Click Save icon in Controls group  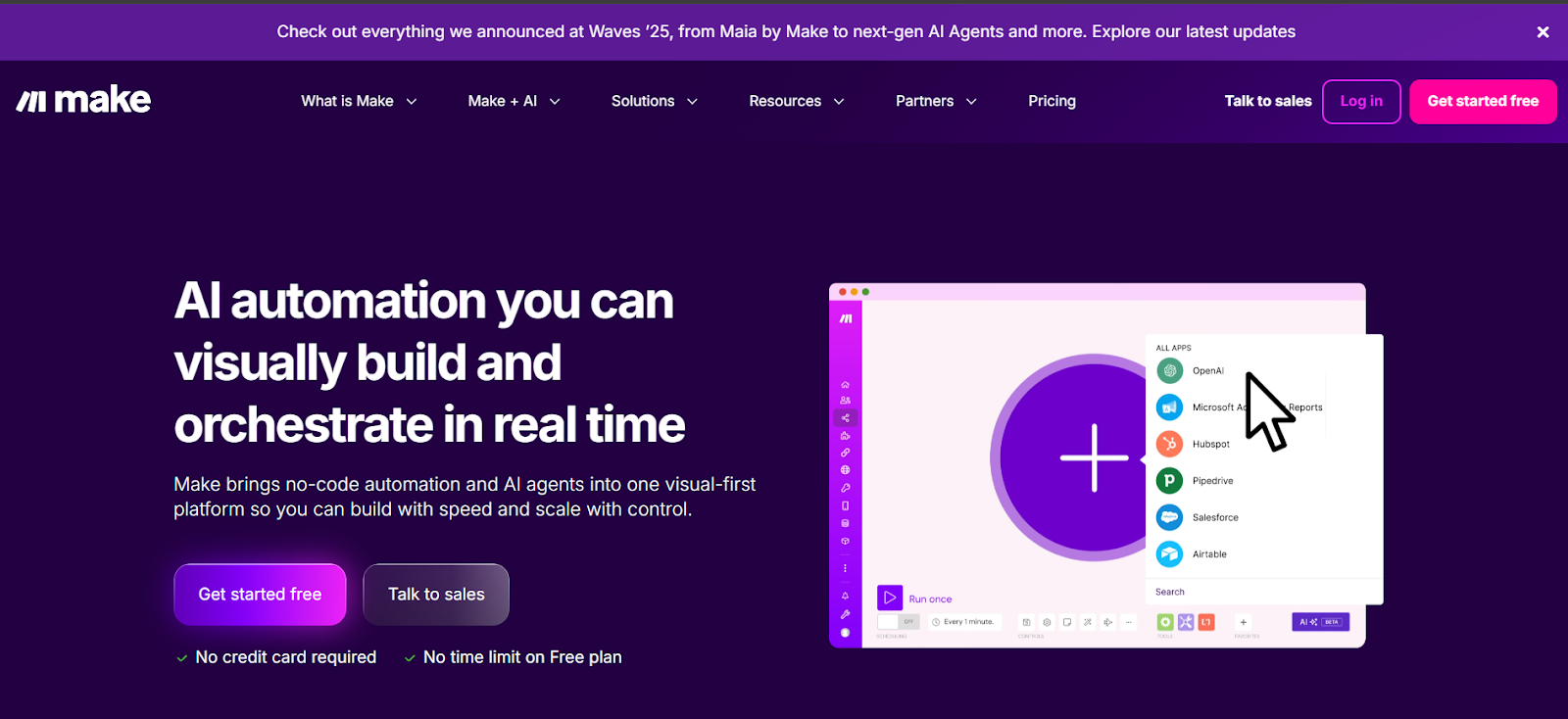(1026, 622)
